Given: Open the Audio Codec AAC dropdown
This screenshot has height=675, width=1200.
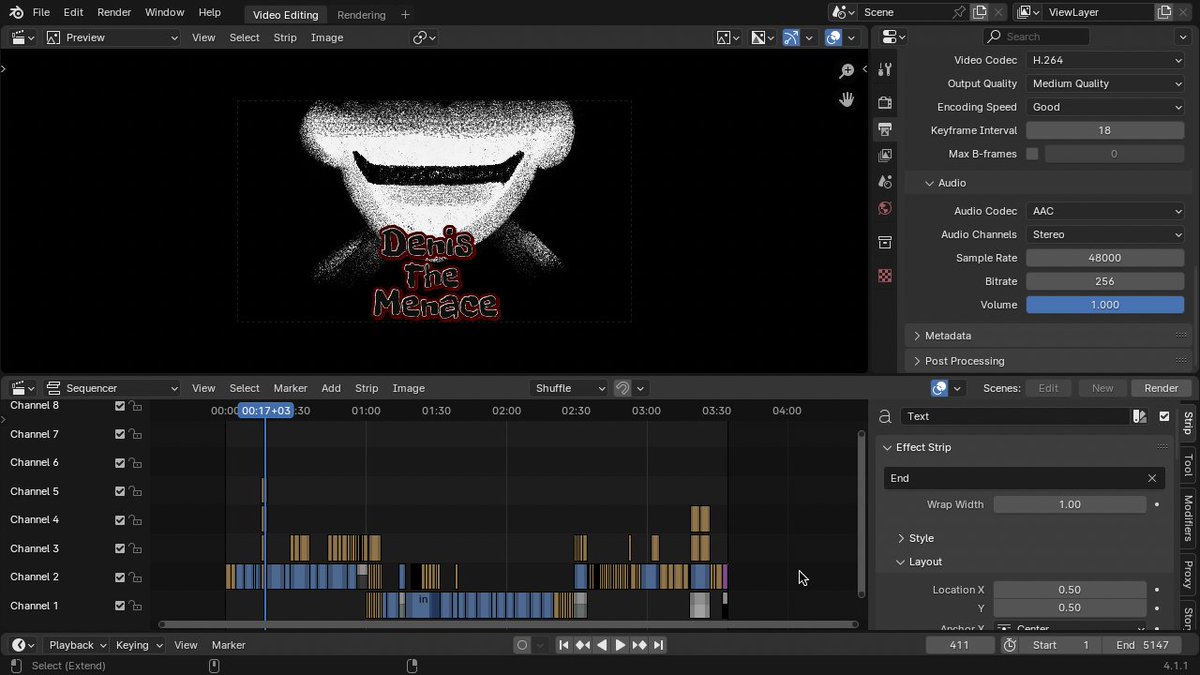Looking at the screenshot, I should (1105, 211).
